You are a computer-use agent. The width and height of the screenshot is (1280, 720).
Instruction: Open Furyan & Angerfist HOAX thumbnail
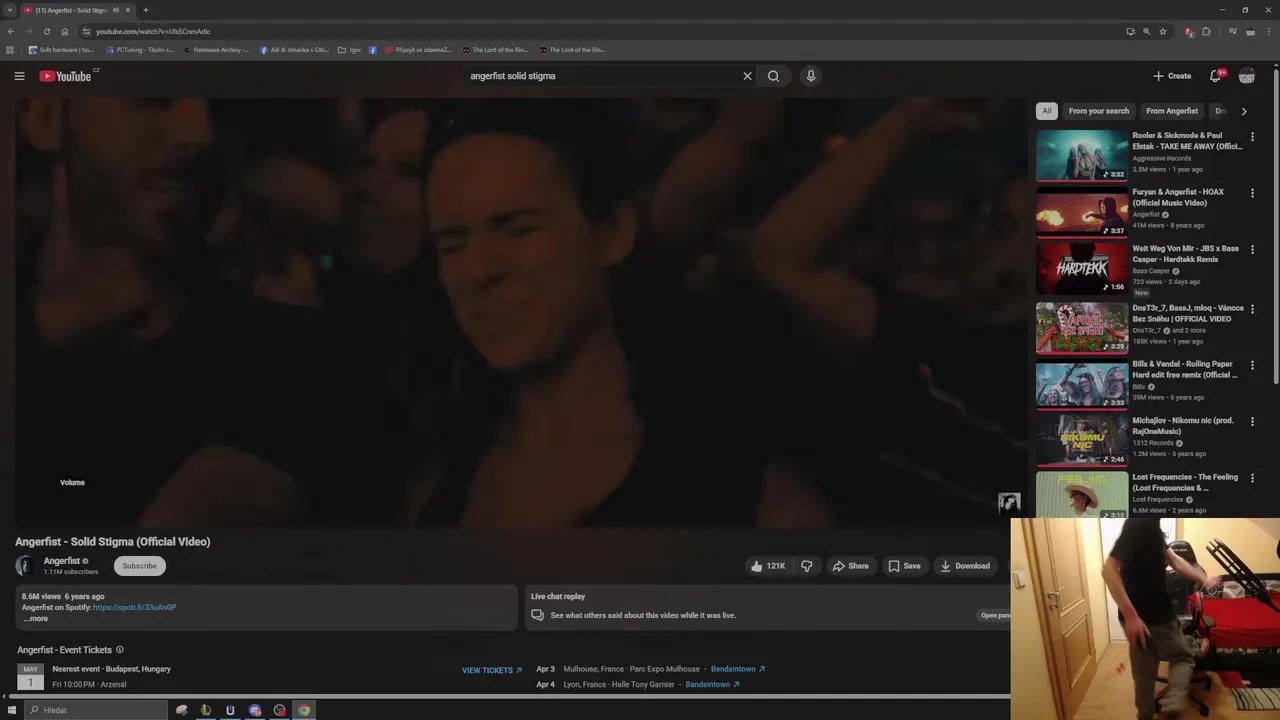coord(1082,212)
